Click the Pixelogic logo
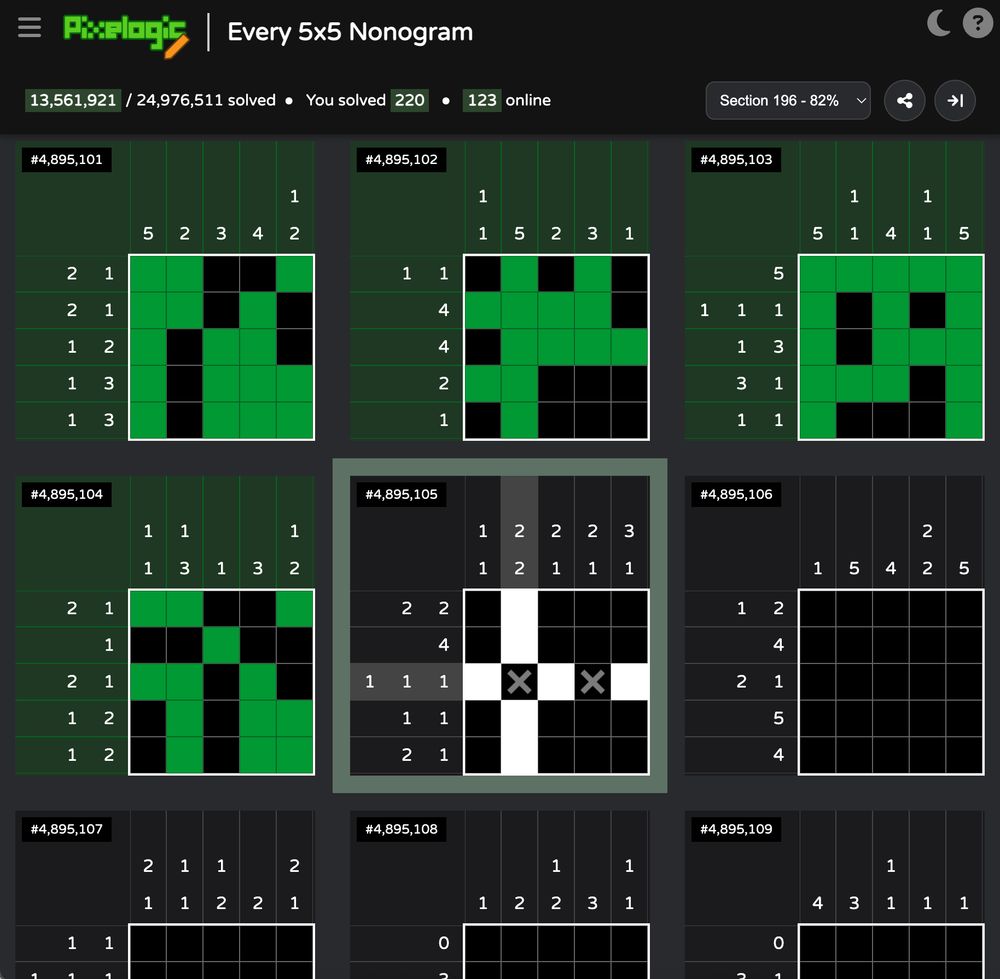 click(x=126, y=34)
